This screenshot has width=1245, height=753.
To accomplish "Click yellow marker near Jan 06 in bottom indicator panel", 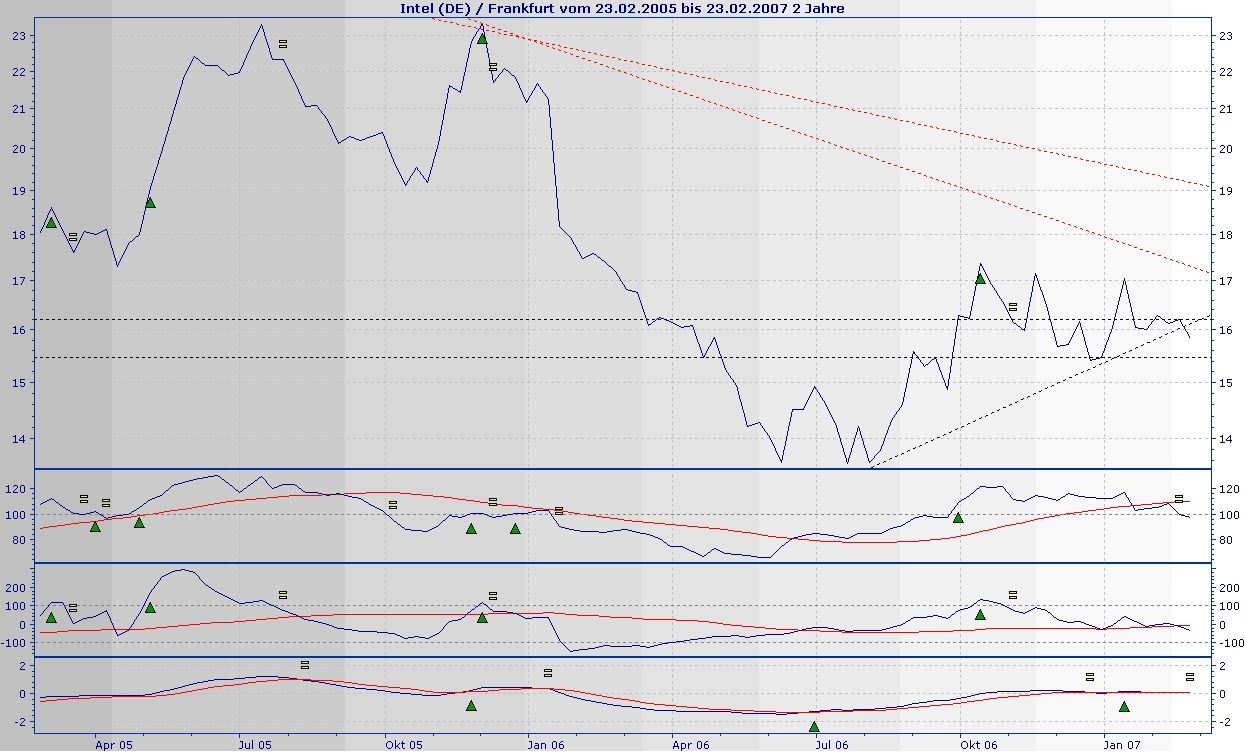I will [x=548, y=672].
